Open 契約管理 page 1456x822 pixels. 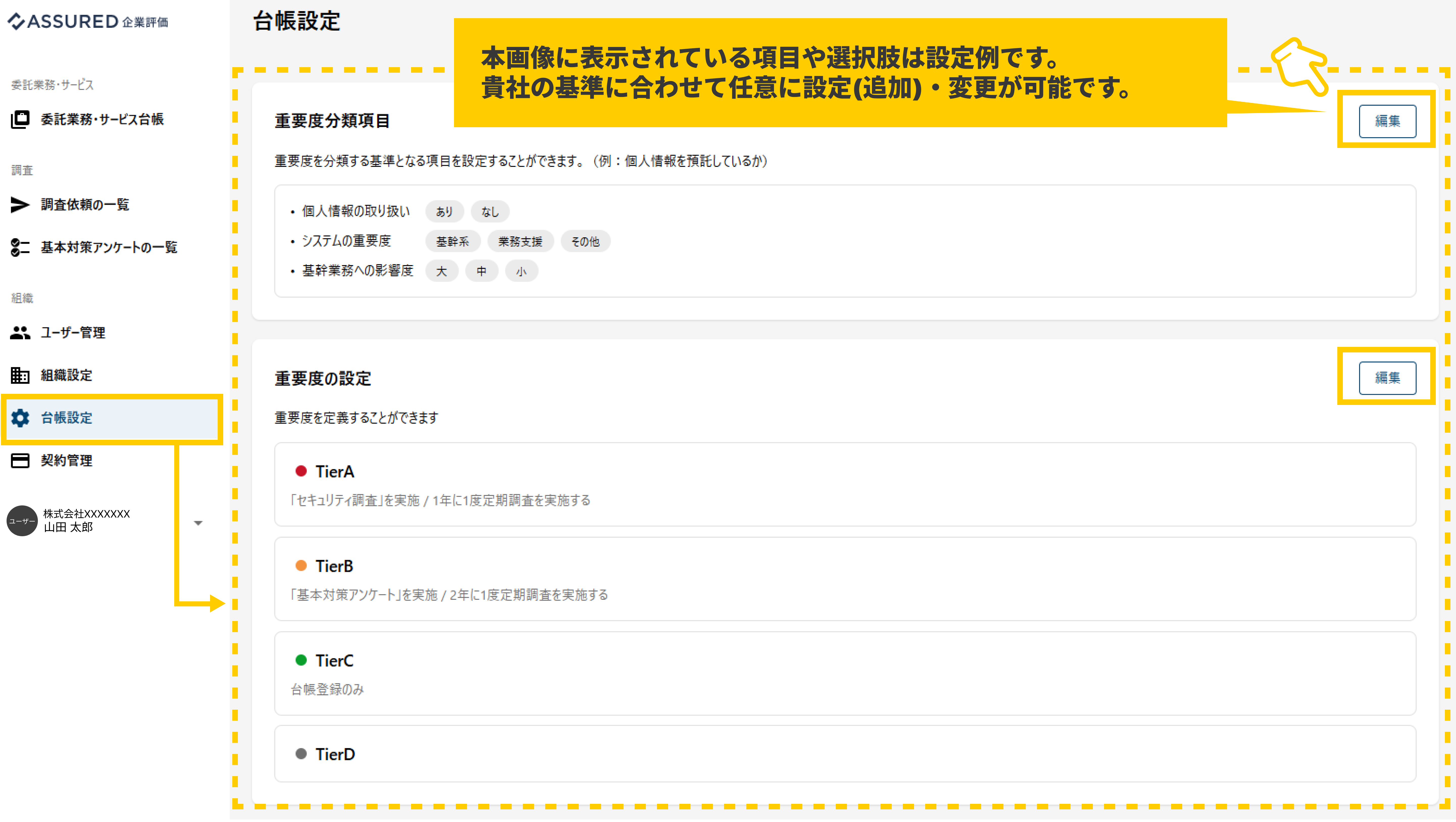tap(67, 461)
